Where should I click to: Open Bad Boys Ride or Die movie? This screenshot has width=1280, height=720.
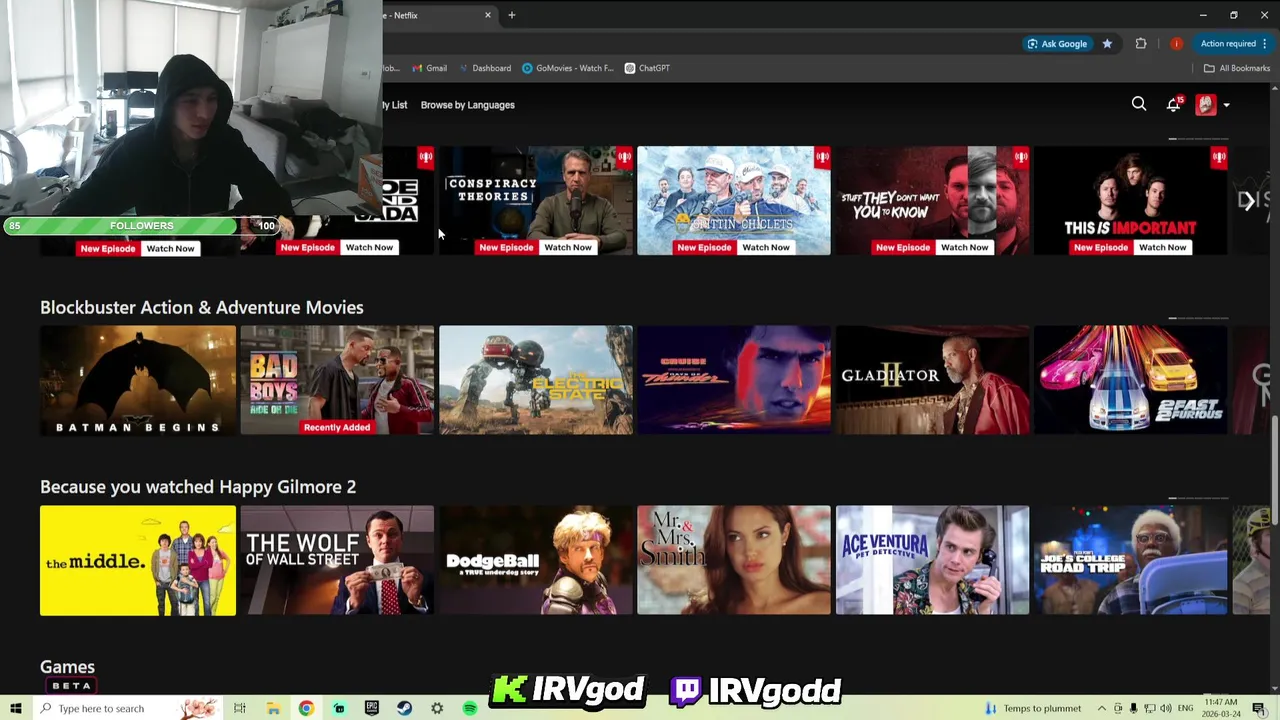pos(337,380)
